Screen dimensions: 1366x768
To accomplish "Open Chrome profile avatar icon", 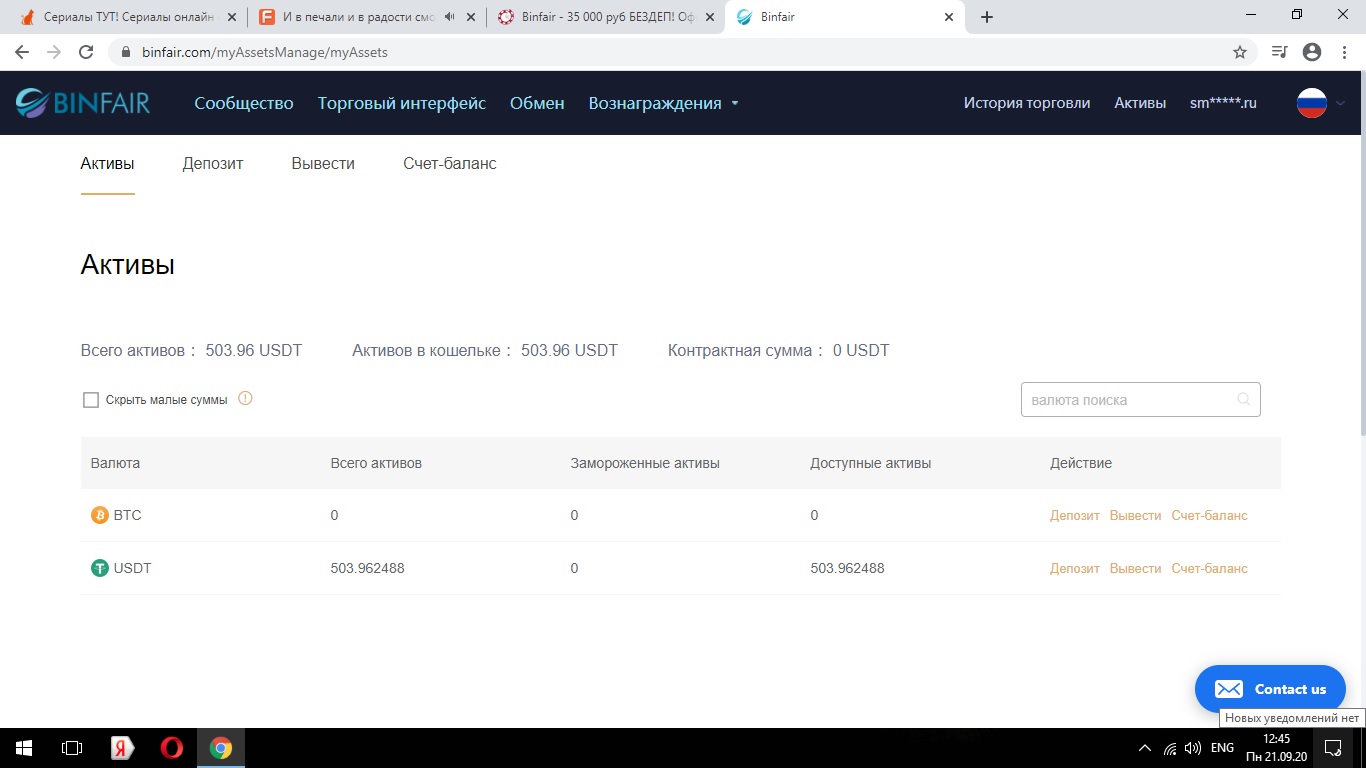I will click(1312, 52).
